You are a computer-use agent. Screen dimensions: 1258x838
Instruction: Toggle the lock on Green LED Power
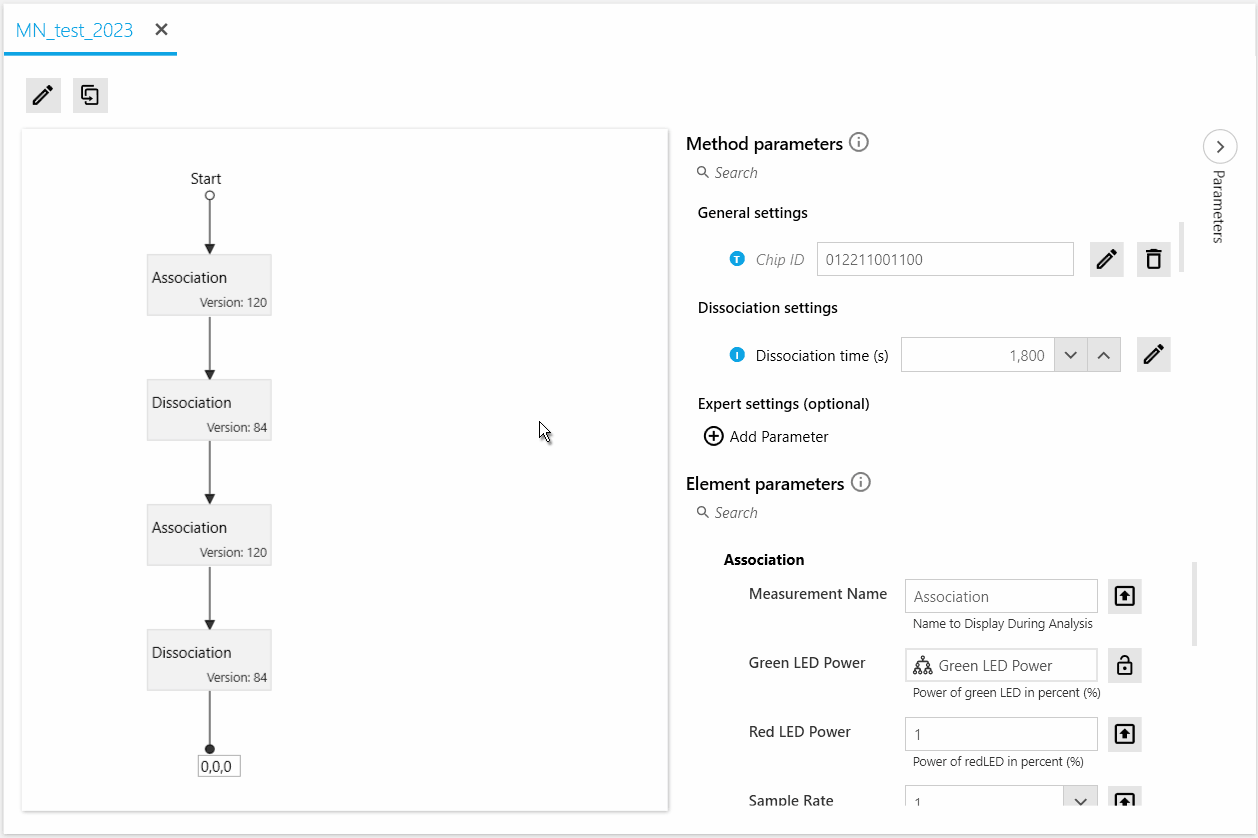(1124, 665)
